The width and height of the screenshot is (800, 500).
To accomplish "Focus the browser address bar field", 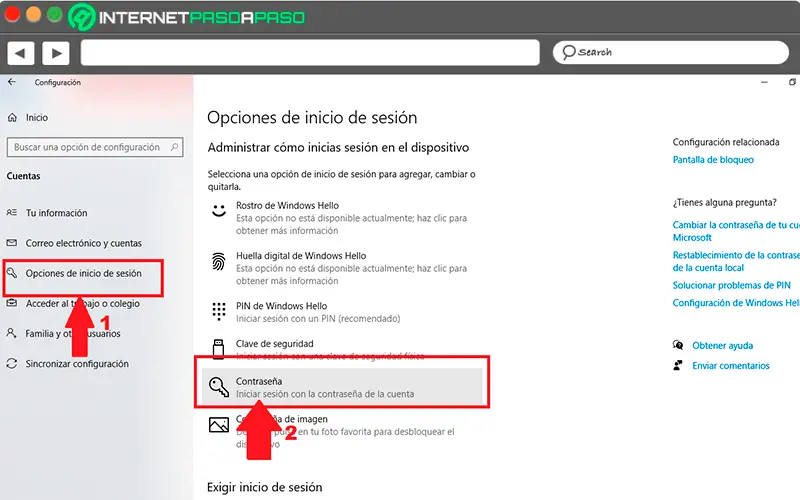I will [310, 53].
